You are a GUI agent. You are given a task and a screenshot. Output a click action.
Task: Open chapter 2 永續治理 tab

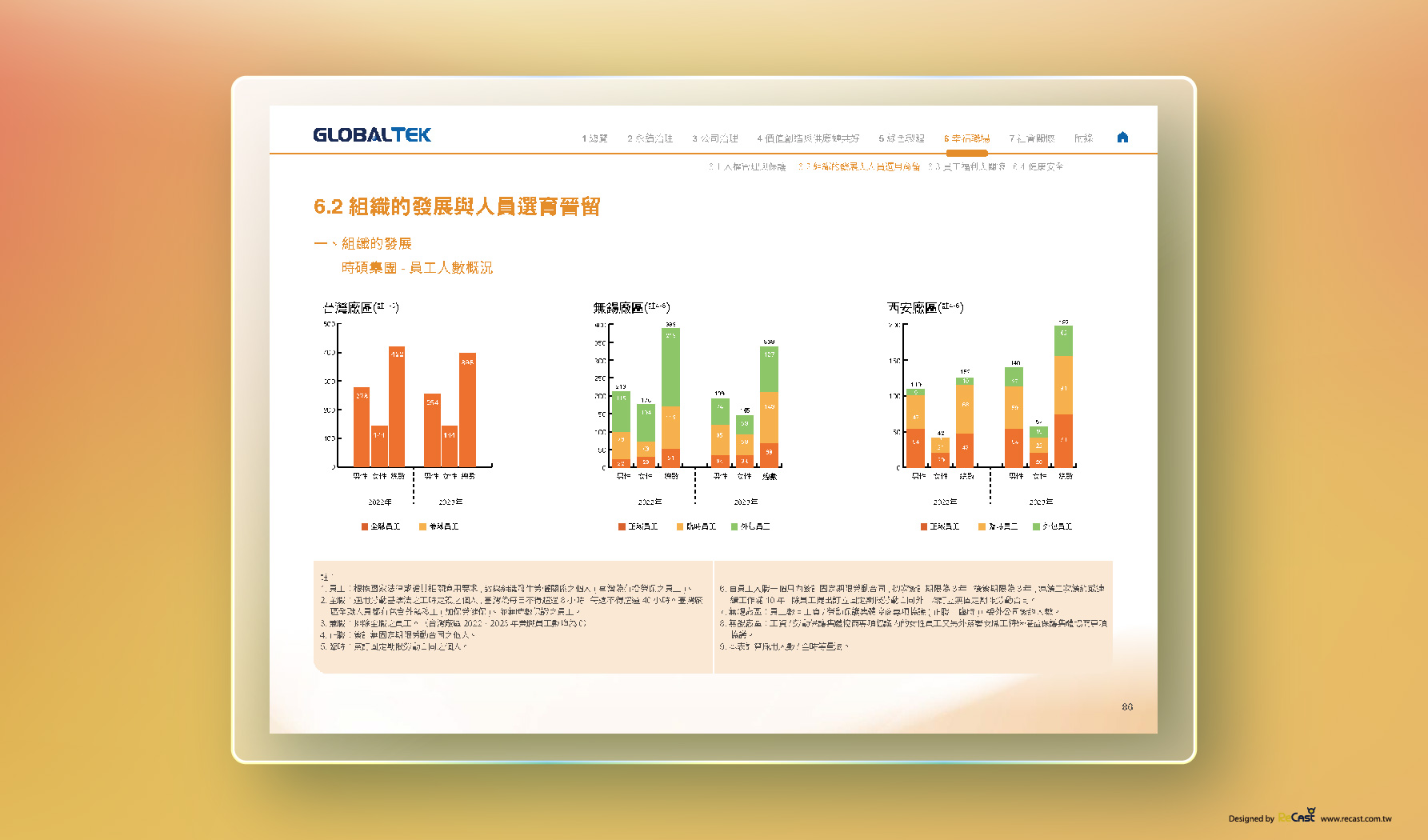(650, 138)
